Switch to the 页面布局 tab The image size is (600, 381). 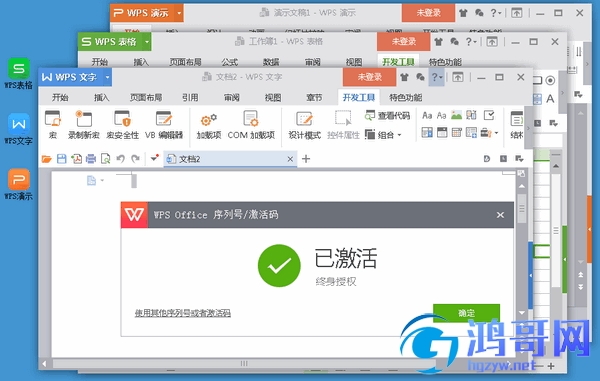[x=146, y=98]
